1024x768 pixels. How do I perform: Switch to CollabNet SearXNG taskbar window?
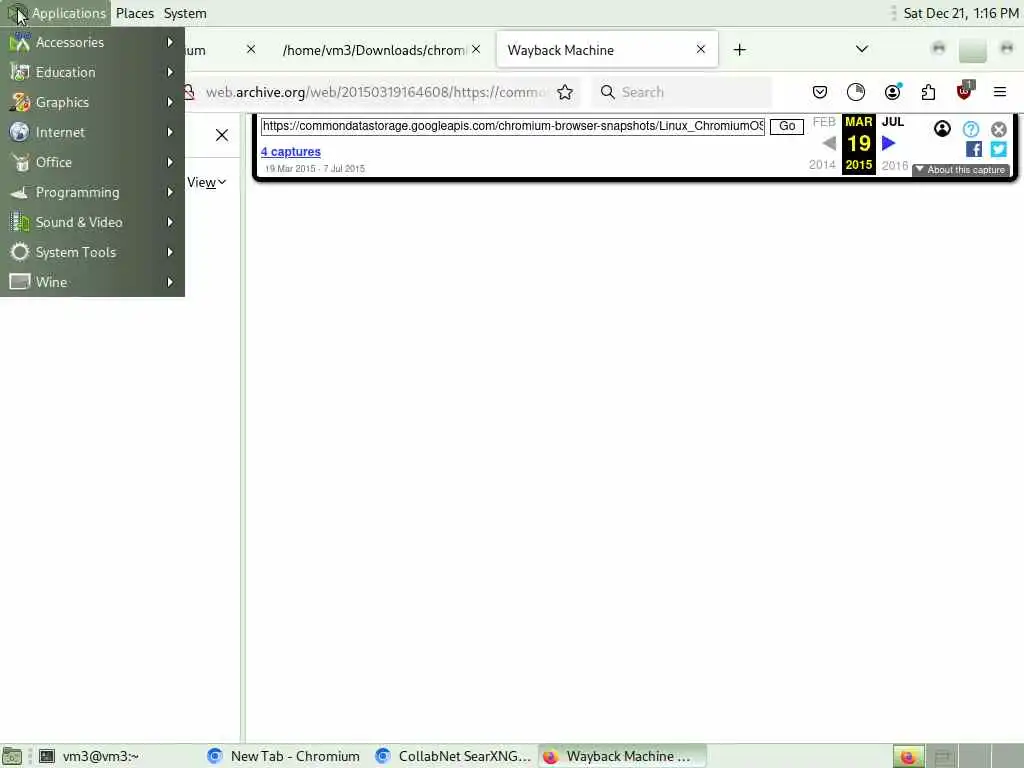click(454, 756)
